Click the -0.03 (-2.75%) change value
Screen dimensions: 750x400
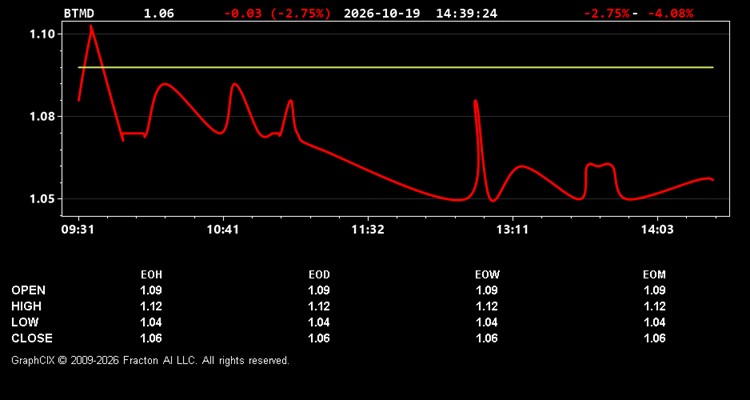click(x=277, y=13)
